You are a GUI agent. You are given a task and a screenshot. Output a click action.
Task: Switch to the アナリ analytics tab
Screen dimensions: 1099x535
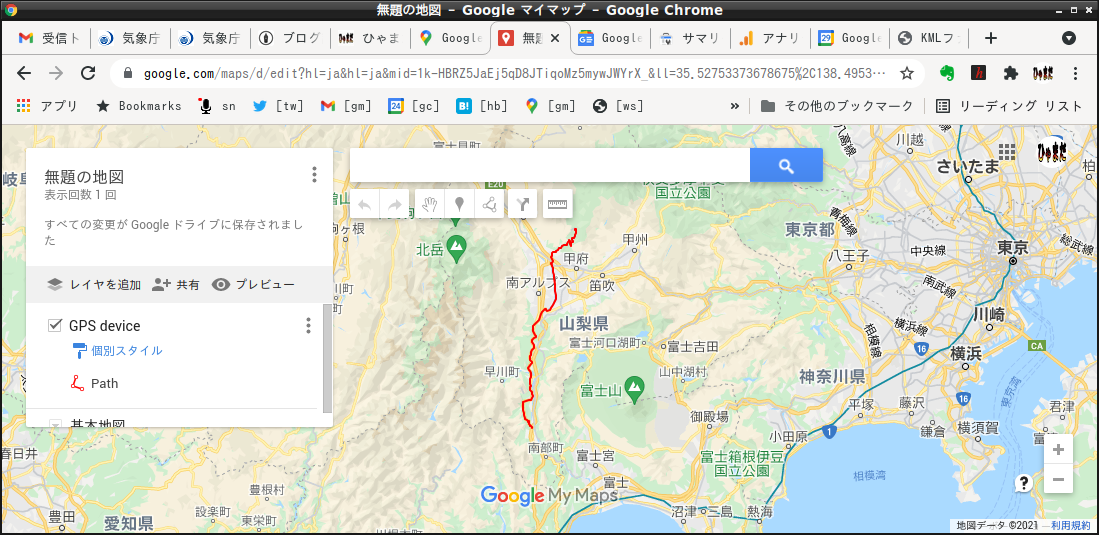pyautogui.click(x=770, y=39)
